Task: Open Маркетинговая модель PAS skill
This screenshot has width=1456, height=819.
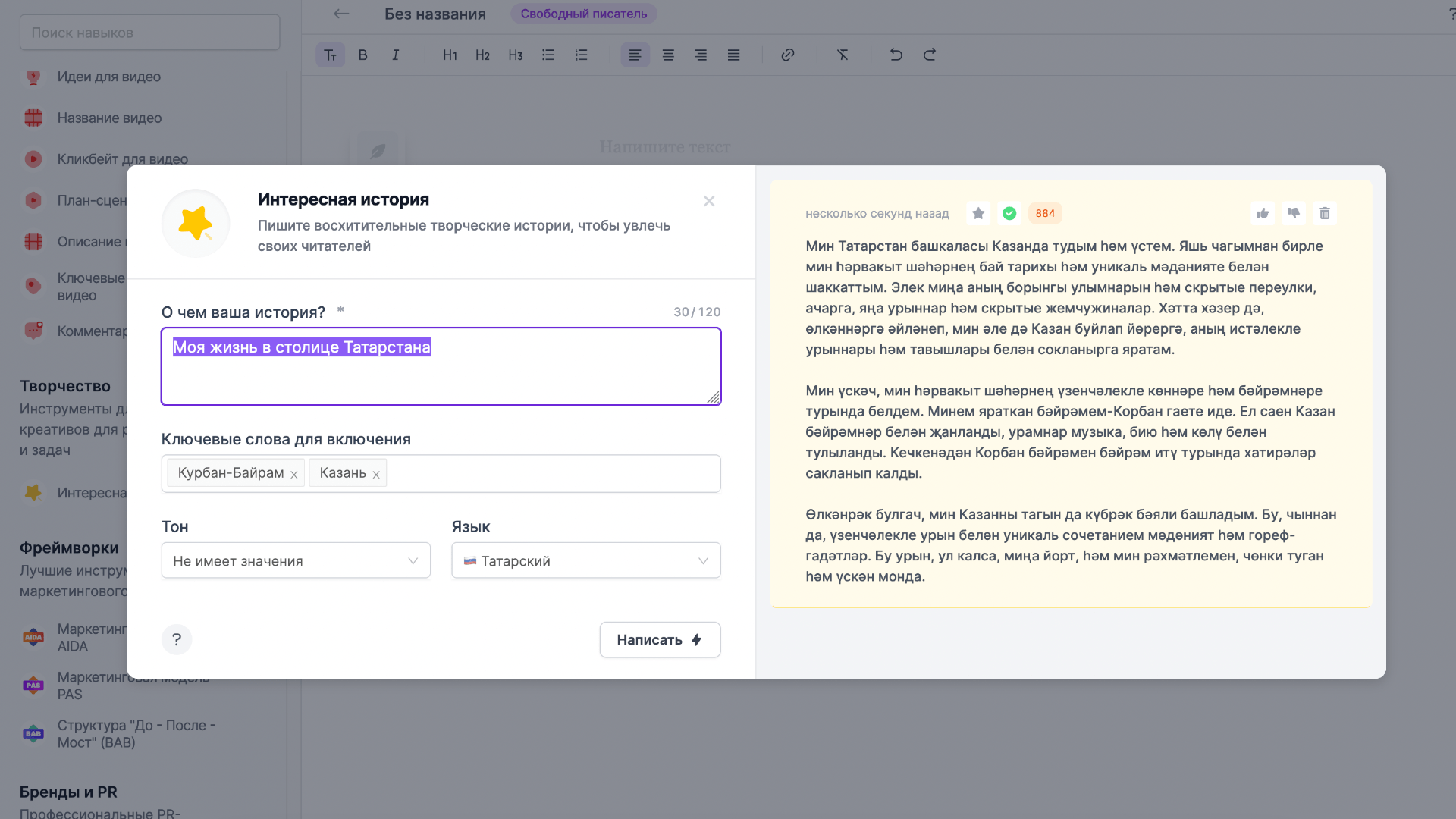Action: pos(133,686)
